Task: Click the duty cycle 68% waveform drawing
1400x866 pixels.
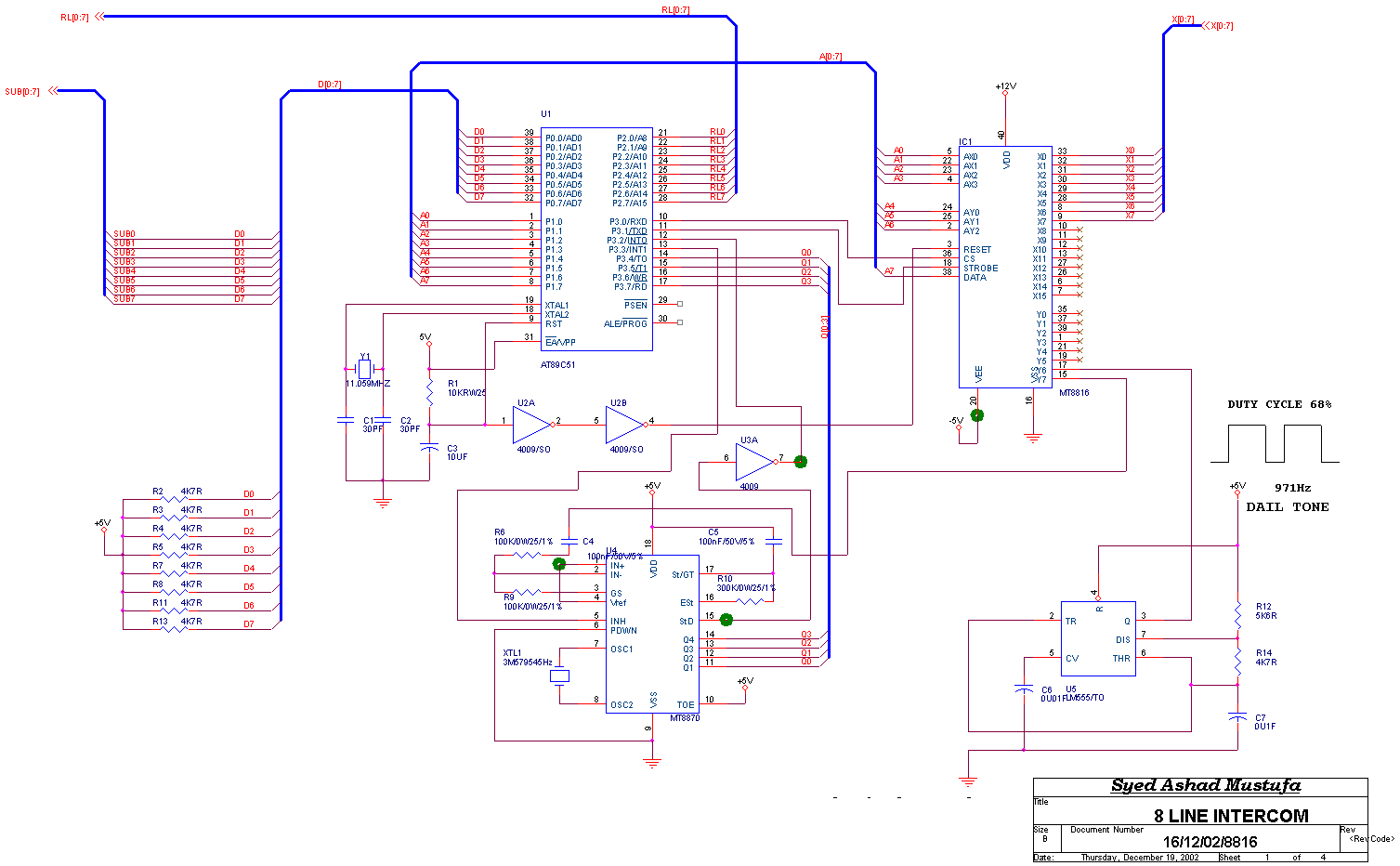Action: click(x=1275, y=443)
